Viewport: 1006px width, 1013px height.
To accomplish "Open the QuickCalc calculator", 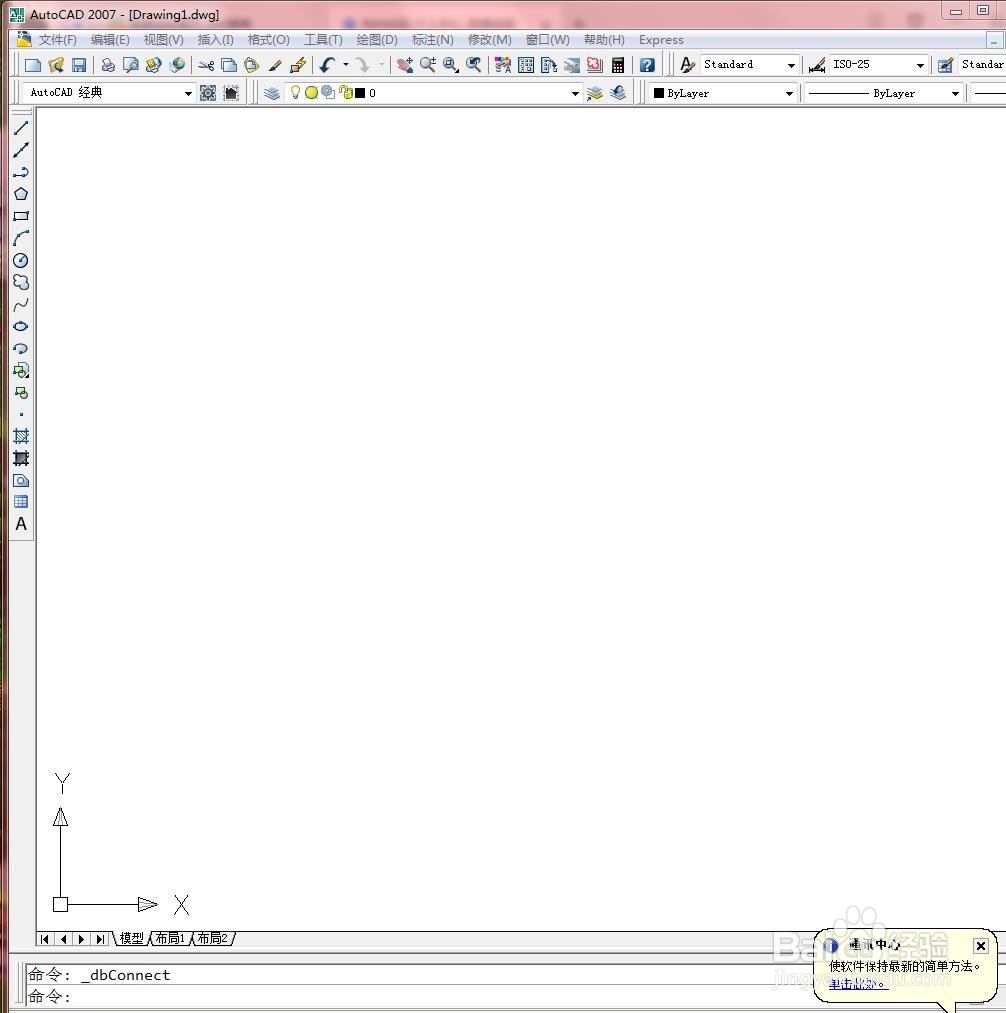I will (x=618, y=65).
